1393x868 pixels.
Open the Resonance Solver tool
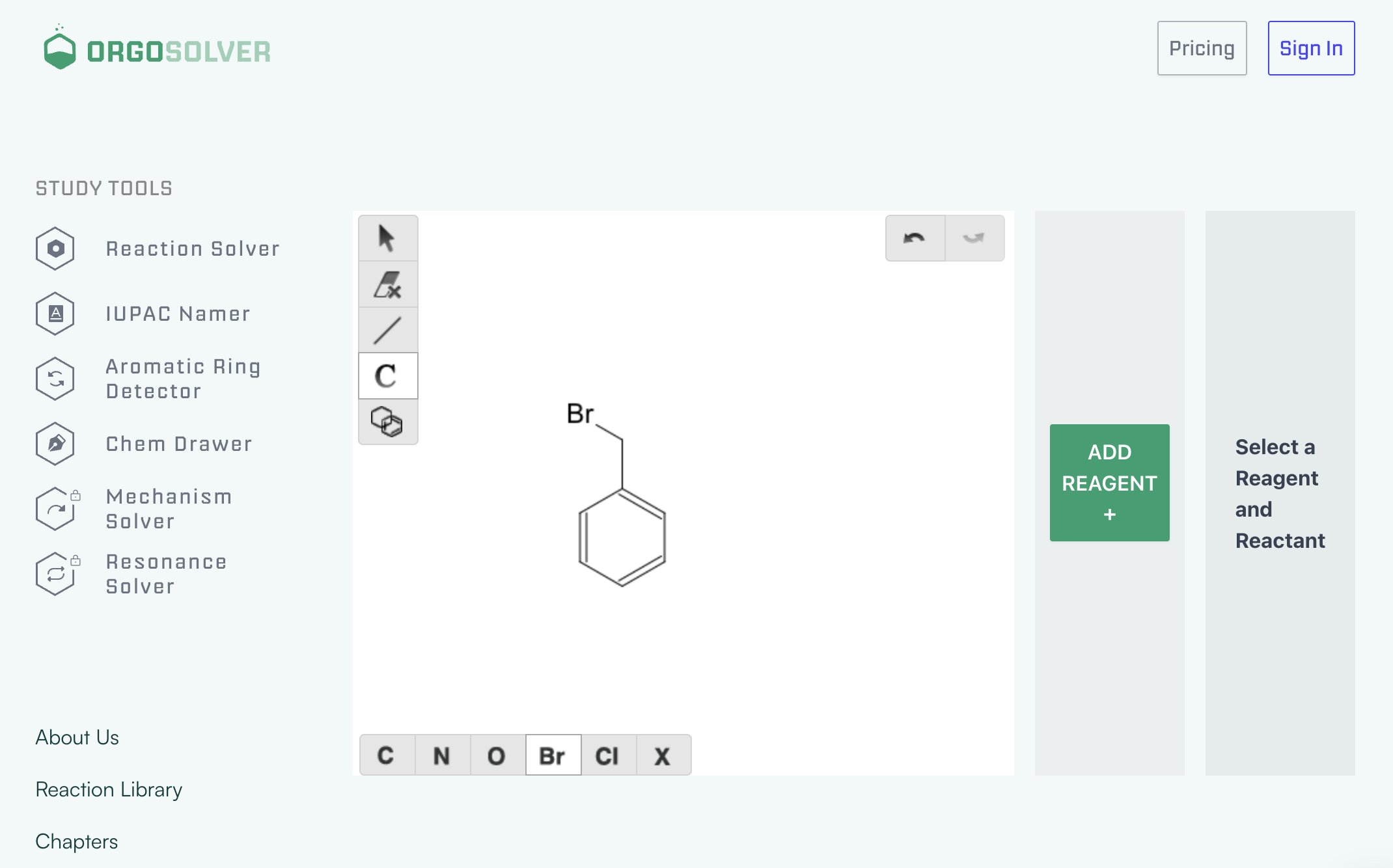166,574
